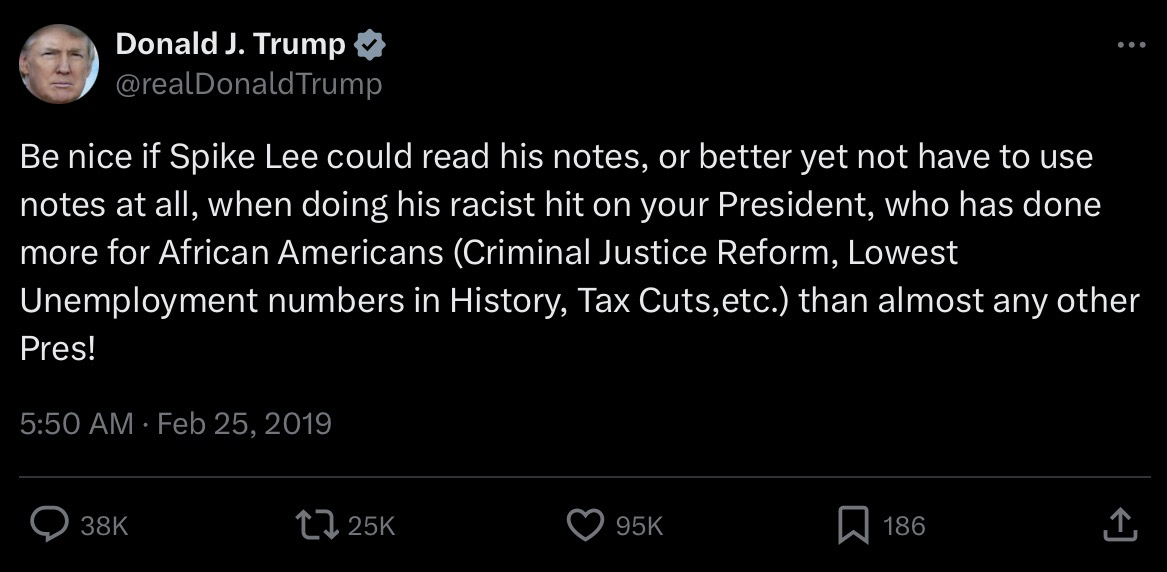Click the reply speech bubble icon
Viewport: 1167px width, 572px height.
tap(46, 525)
